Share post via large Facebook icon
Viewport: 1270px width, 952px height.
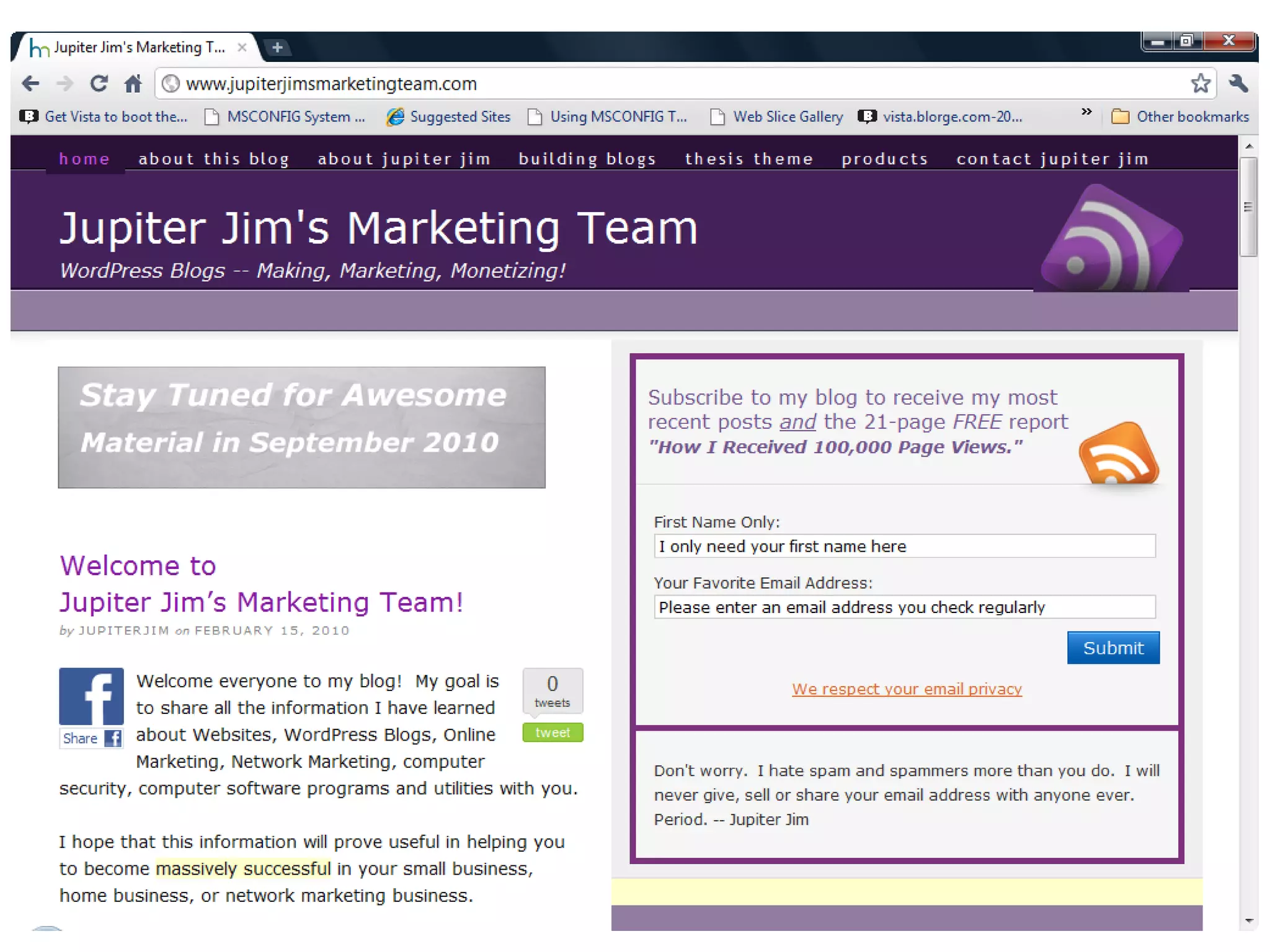click(91, 696)
